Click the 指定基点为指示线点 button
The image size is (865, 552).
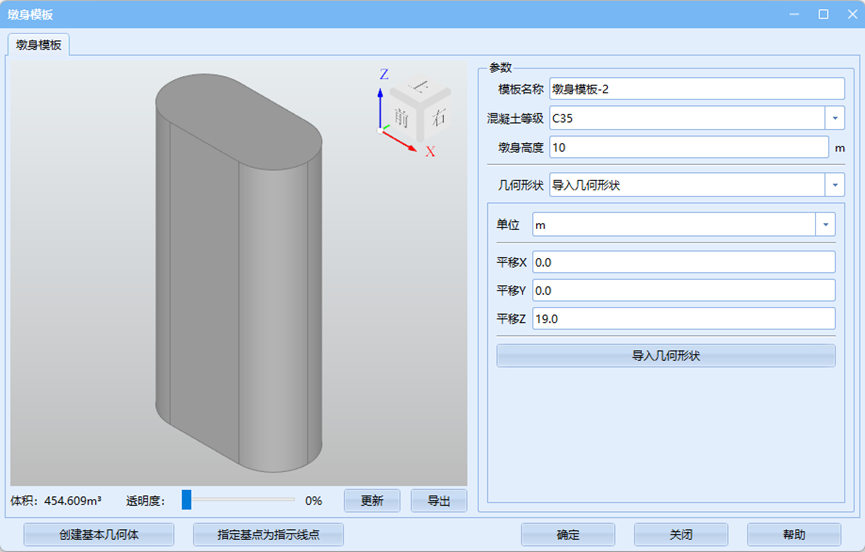[268, 535]
